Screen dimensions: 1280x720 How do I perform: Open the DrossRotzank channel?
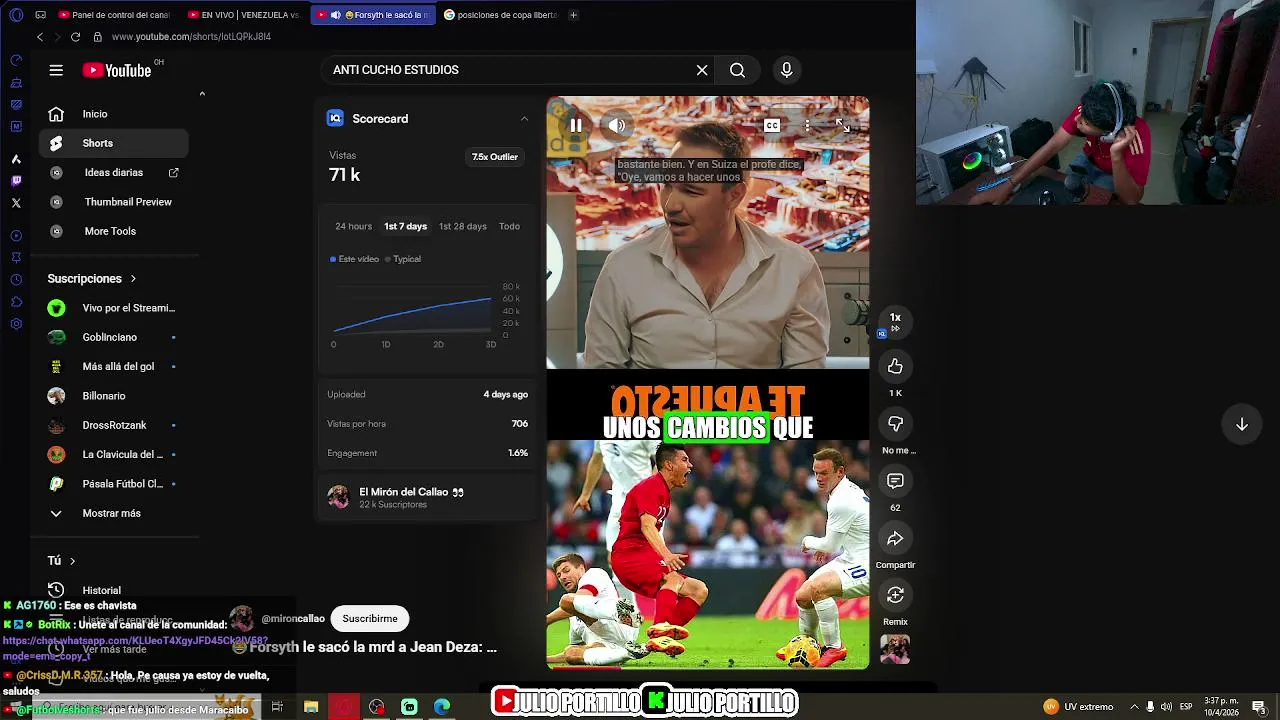tap(114, 425)
